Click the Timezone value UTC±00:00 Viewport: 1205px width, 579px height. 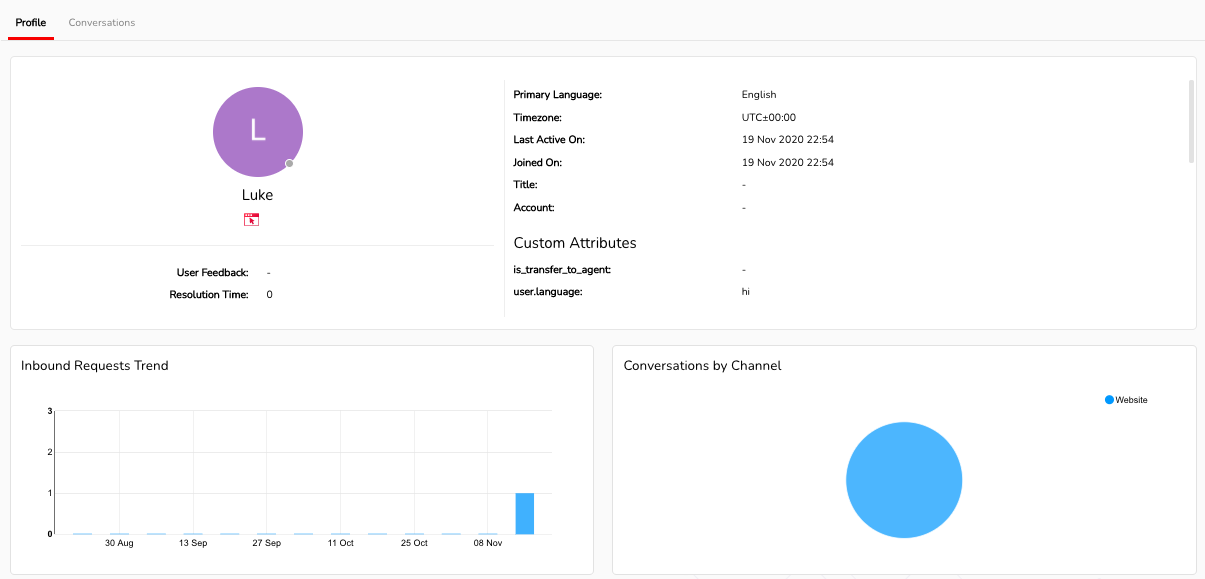(x=769, y=117)
